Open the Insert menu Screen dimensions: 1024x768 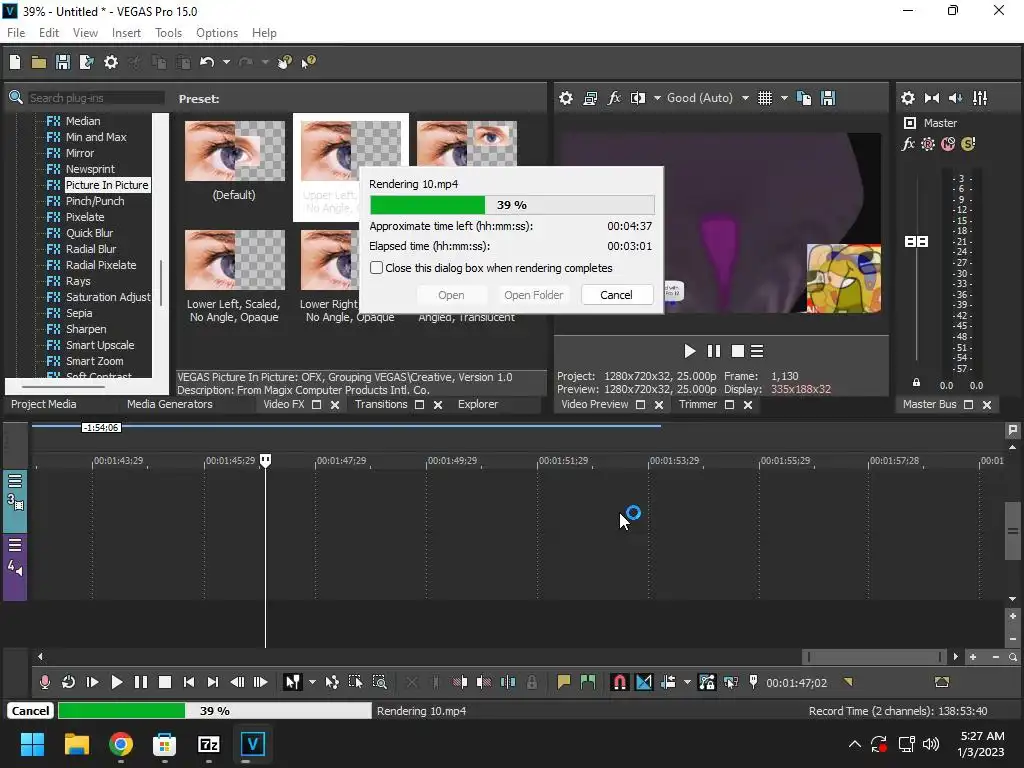tap(126, 33)
